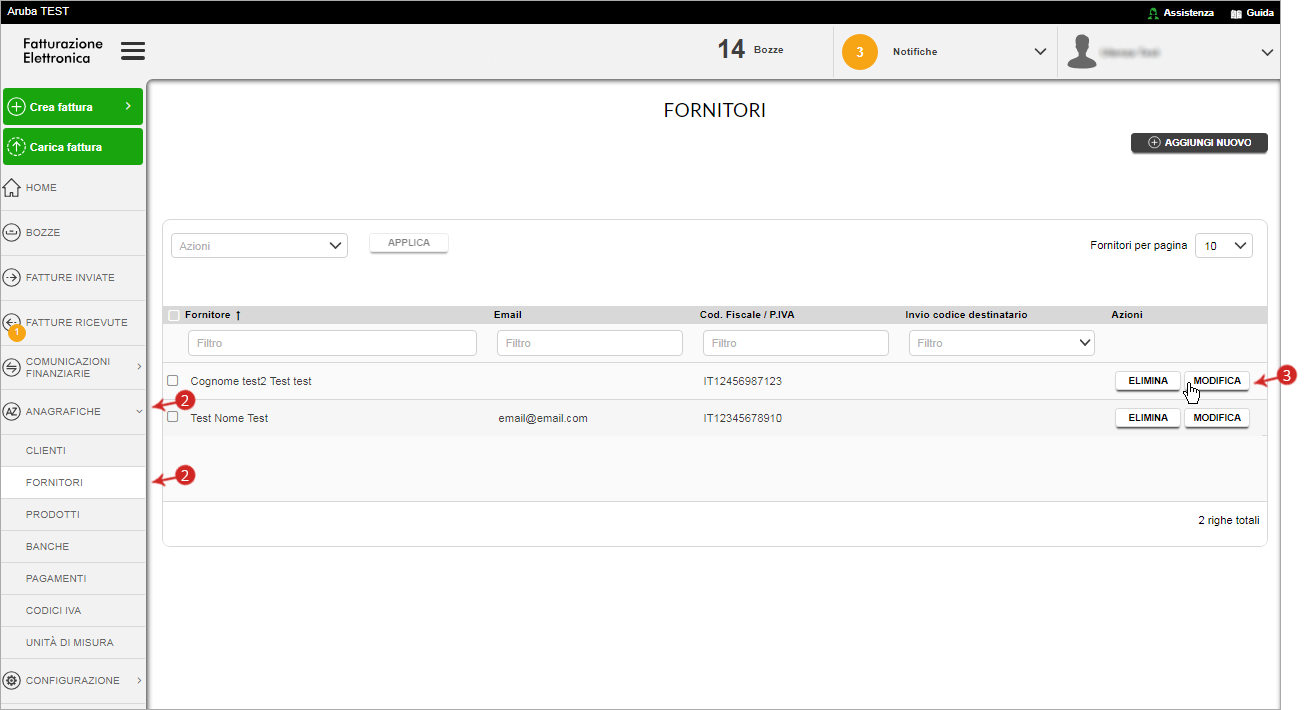The image size is (1306, 710).
Task: Click the Email filter input field
Action: (x=590, y=343)
